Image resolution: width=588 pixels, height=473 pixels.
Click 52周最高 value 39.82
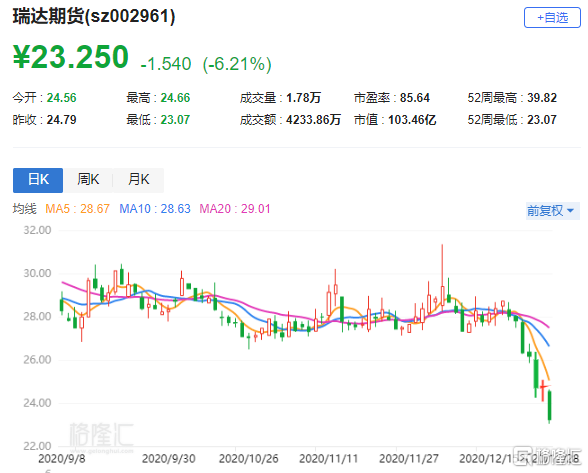pyautogui.click(x=542, y=98)
